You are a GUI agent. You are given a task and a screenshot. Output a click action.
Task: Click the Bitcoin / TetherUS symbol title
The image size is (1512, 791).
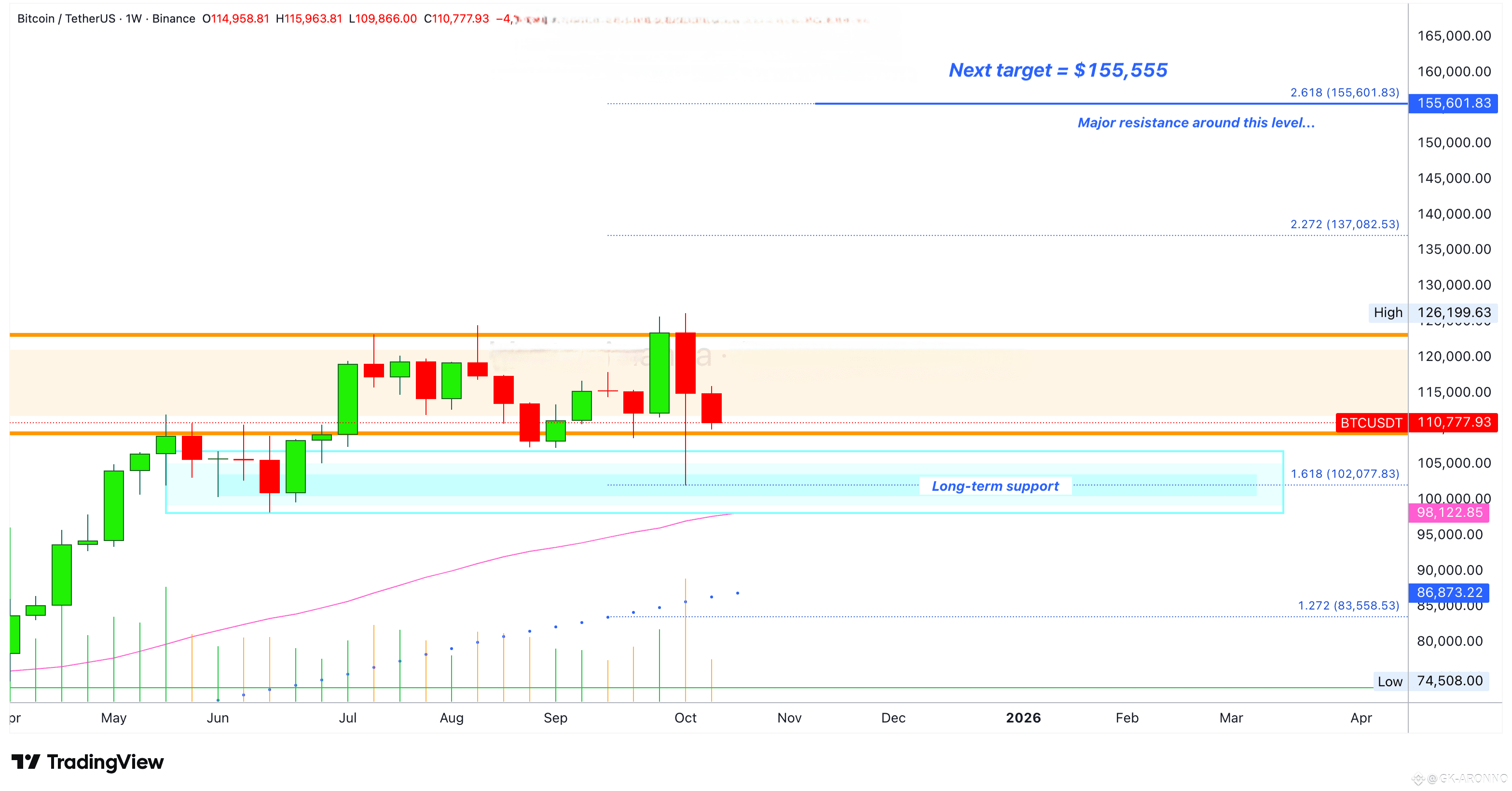coord(66,19)
